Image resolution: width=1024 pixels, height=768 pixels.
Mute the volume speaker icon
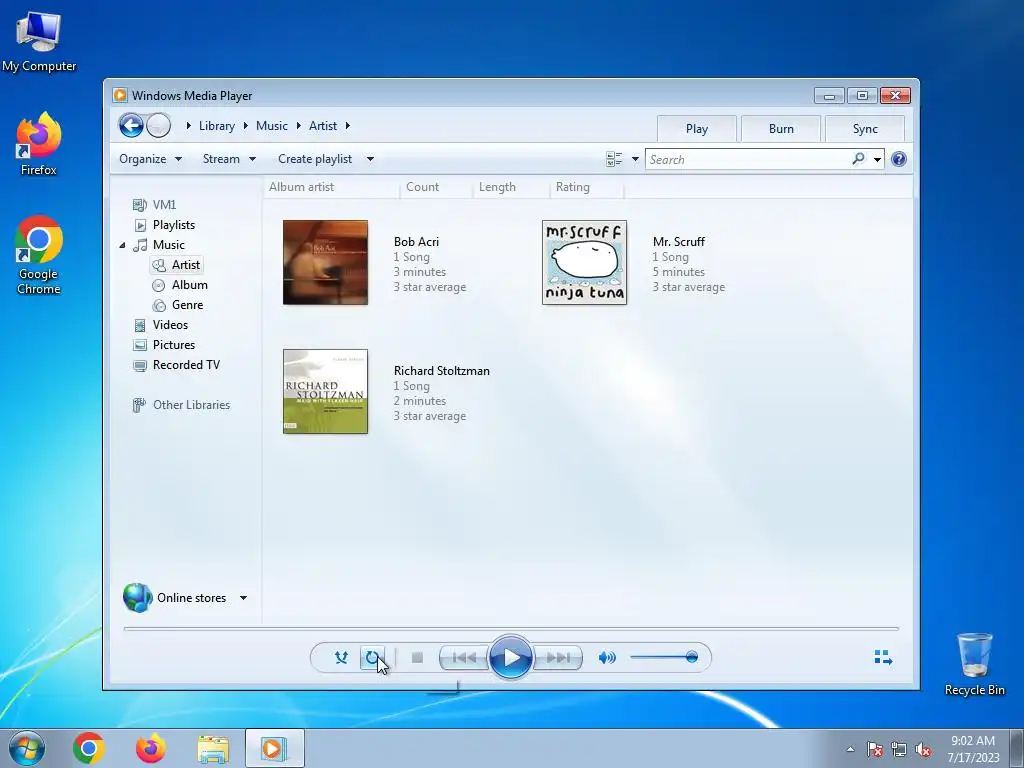tap(607, 658)
